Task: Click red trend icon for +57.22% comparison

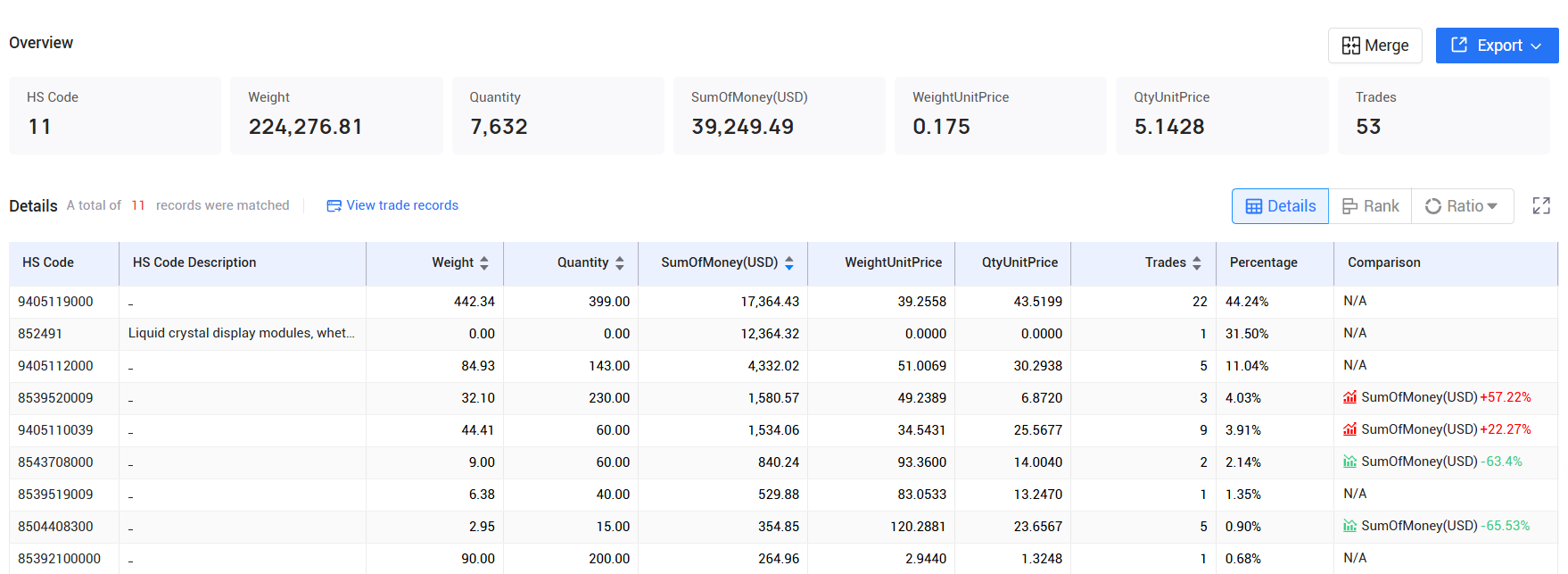Action: point(1350,397)
